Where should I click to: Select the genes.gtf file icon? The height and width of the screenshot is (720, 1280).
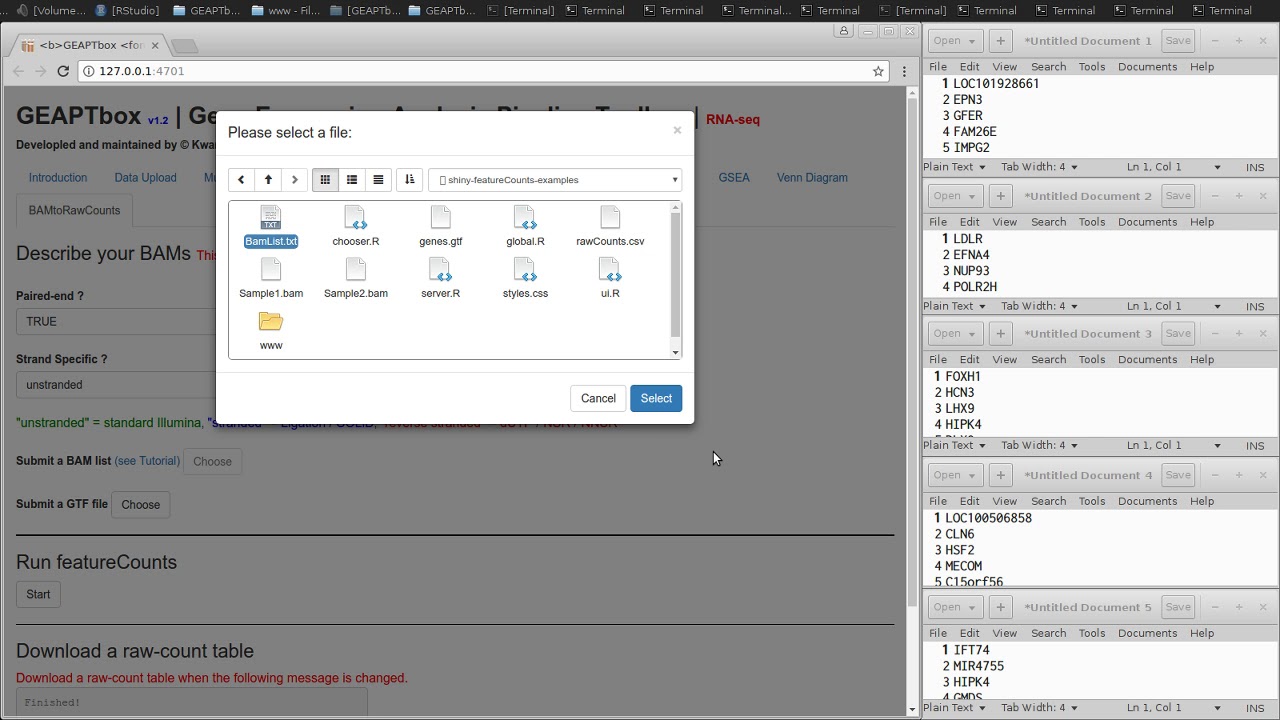coord(441,217)
